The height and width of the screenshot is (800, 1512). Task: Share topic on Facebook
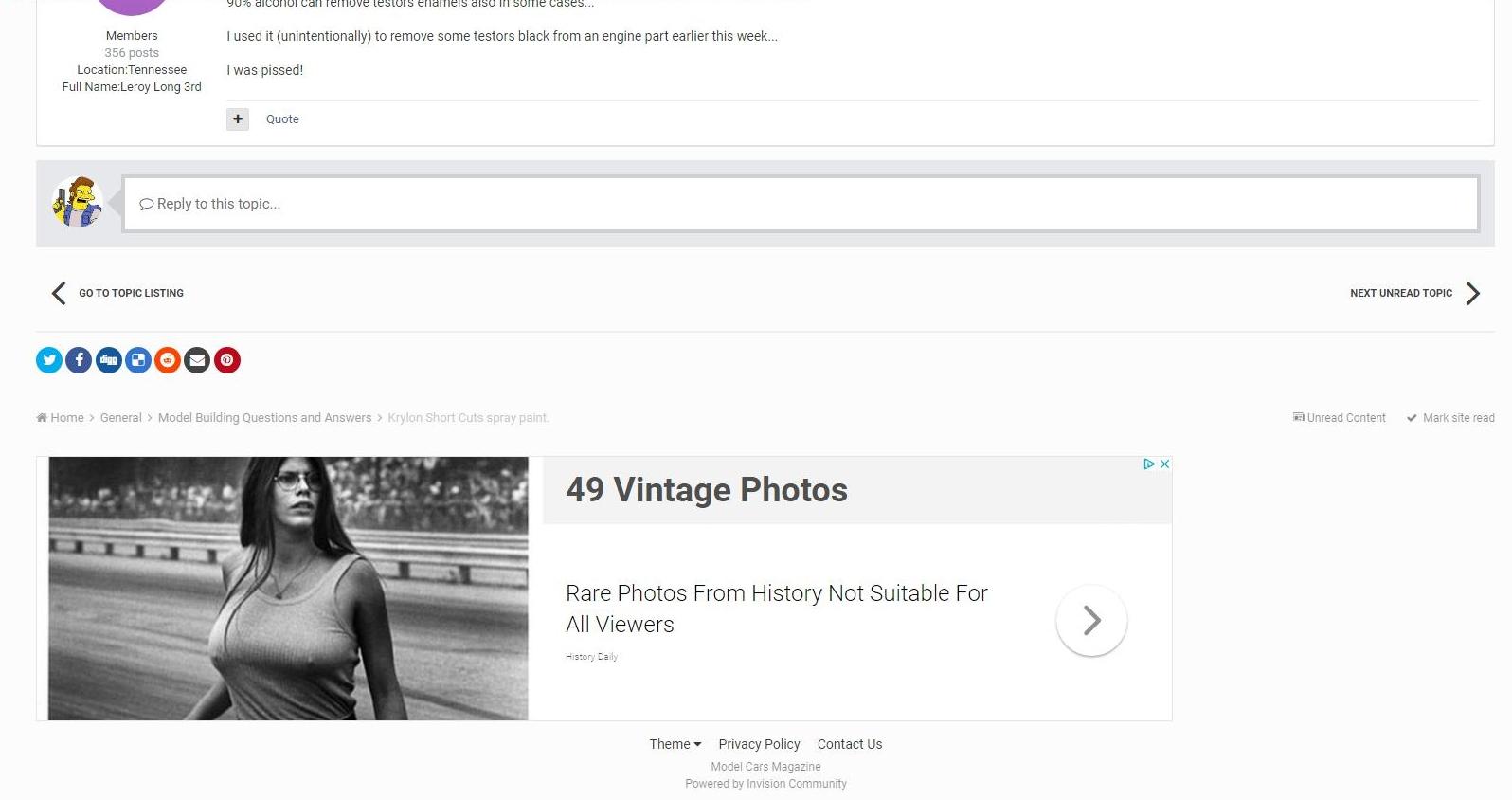click(79, 360)
